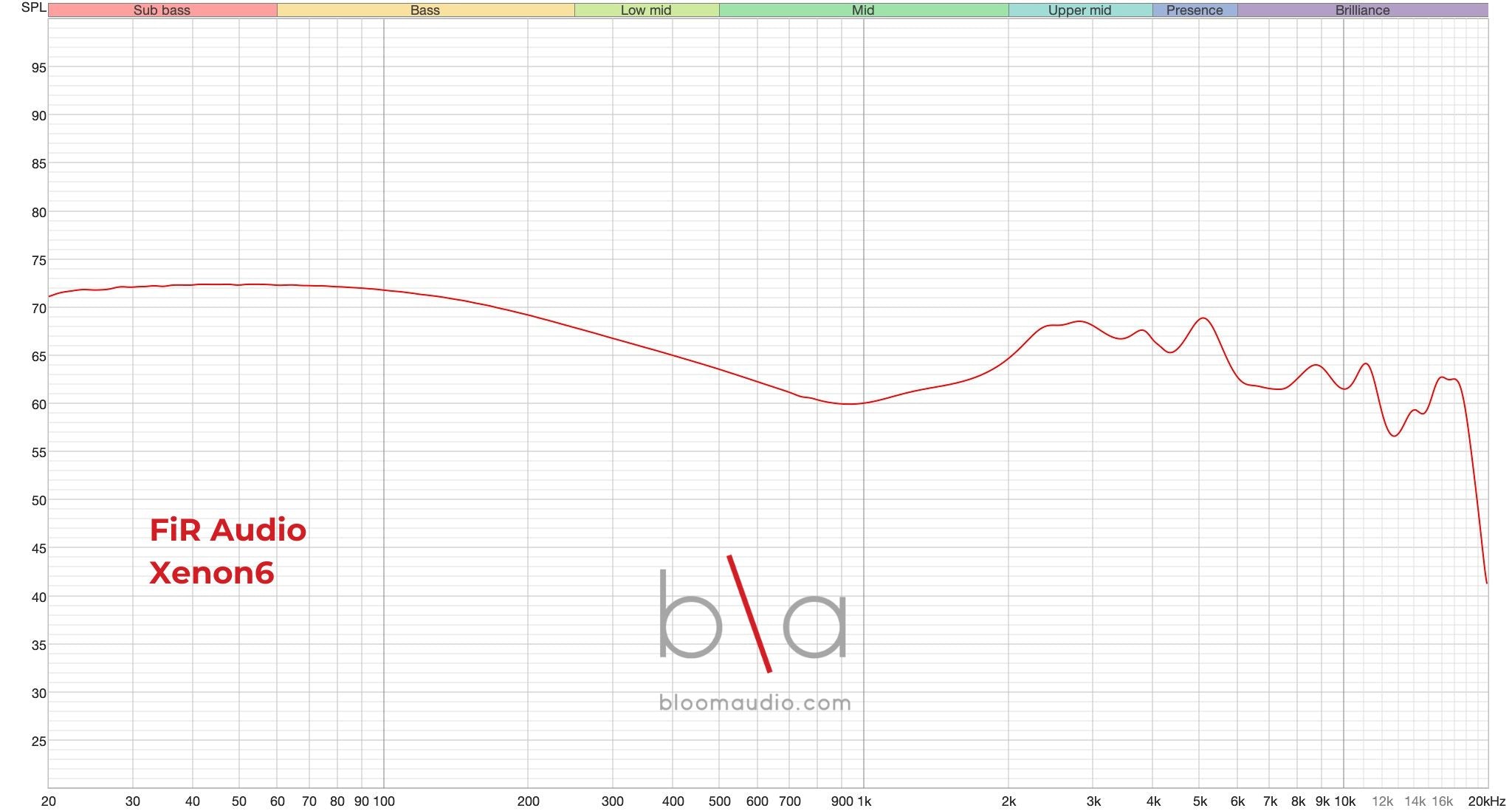Click the 16k x-axis label
The width and height of the screenshot is (1512, 811).
click(x=1443, y=801)
